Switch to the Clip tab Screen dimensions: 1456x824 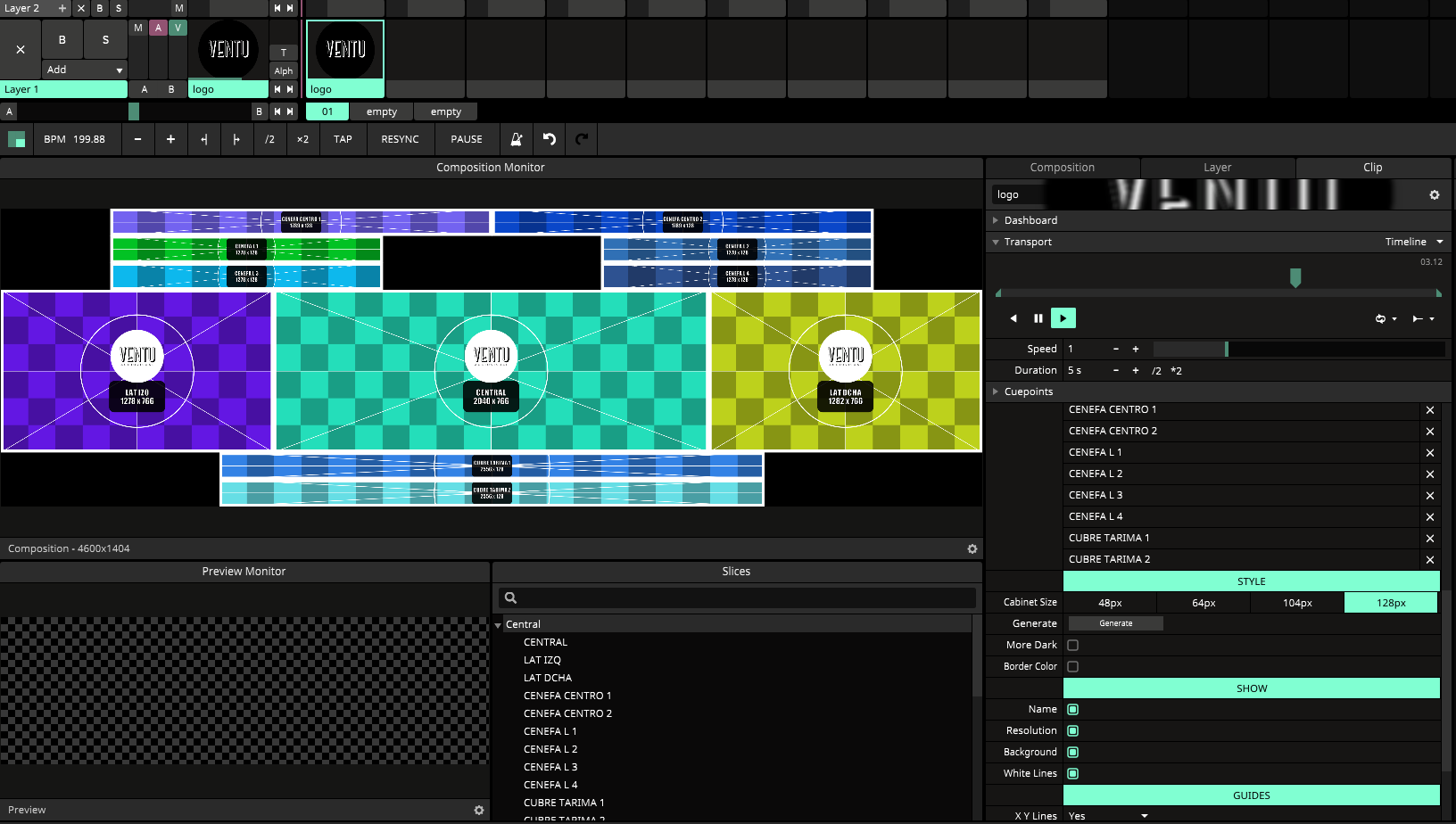click(1372, 167)
